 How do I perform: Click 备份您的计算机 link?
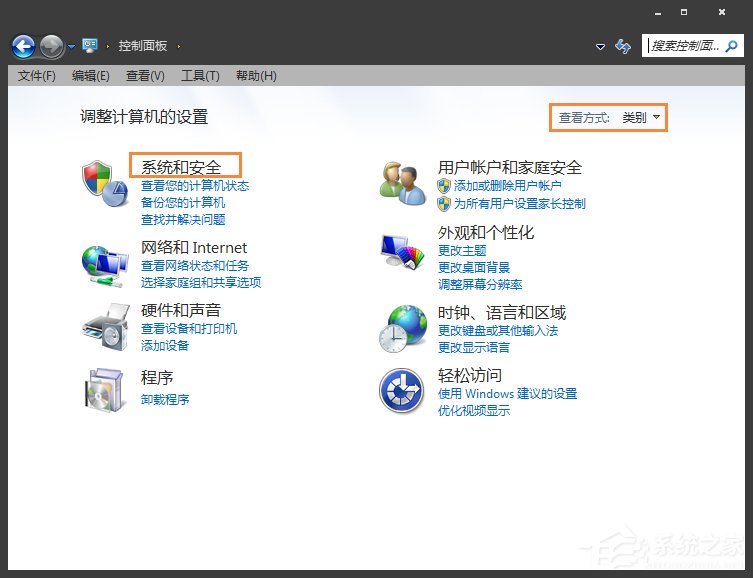(x=183, y=203)
